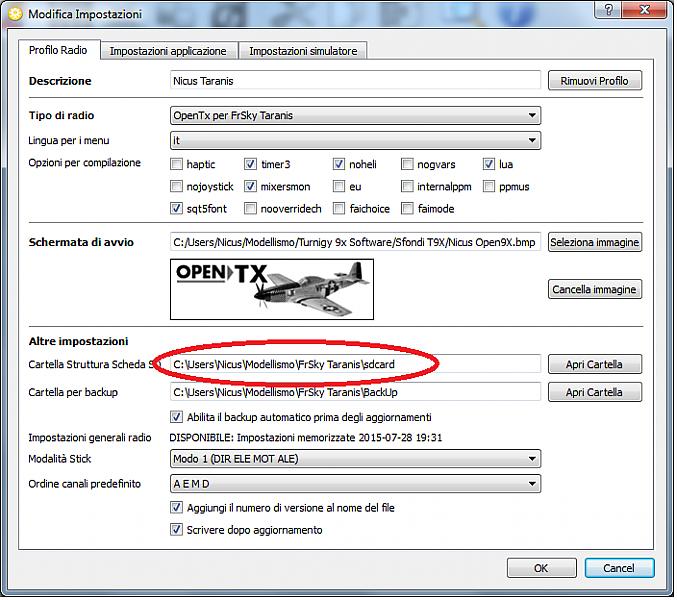The image size is (677, 600).
Task: Click the Descrizione text field
Action: [x=355, y=81]
